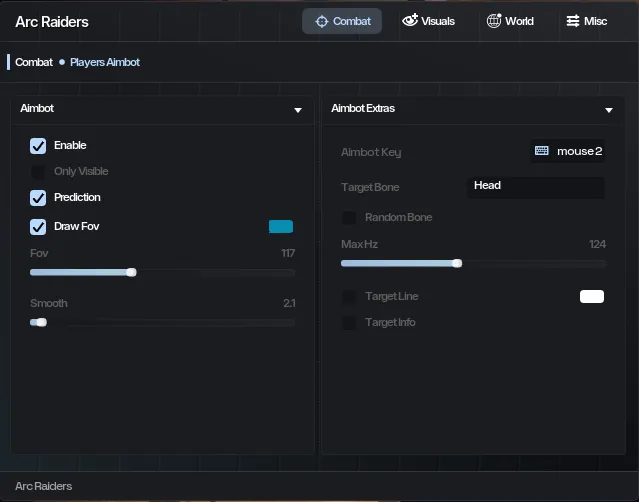Collapse the Aimbot Extras panel arrow

pos(609,110)
